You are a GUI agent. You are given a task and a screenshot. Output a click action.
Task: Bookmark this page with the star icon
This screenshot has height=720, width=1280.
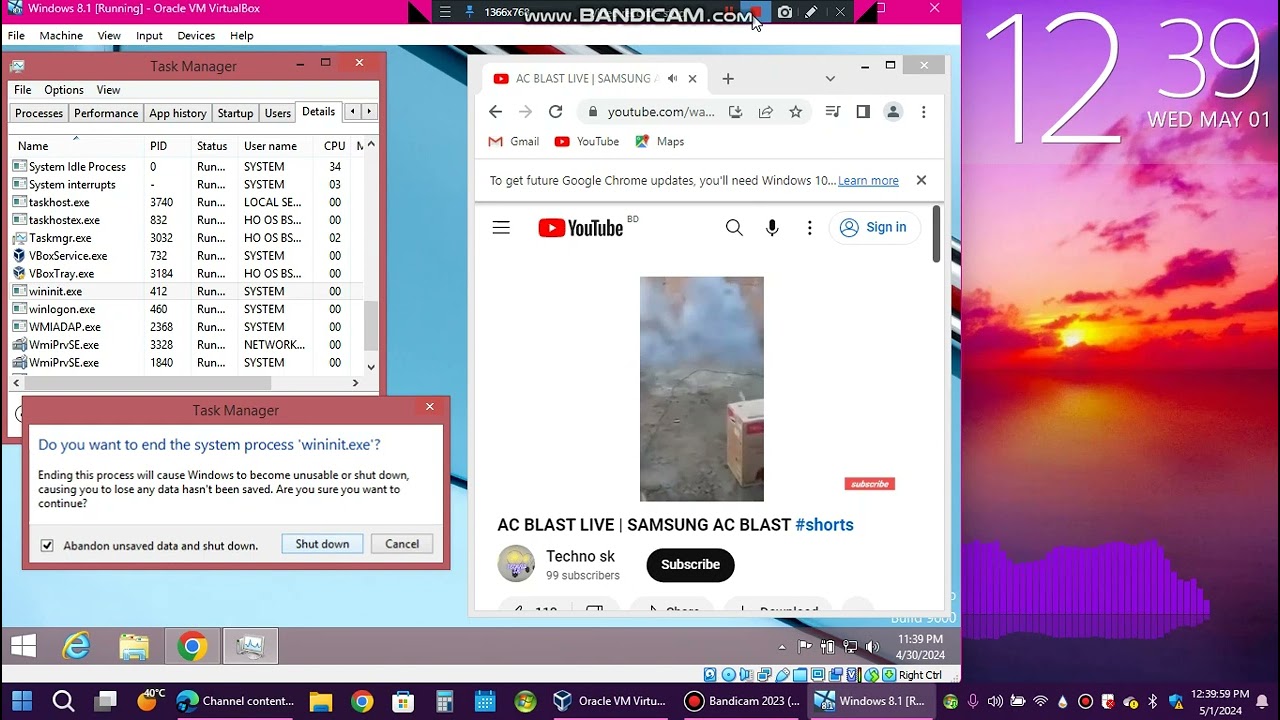click(x=796, y=112)
